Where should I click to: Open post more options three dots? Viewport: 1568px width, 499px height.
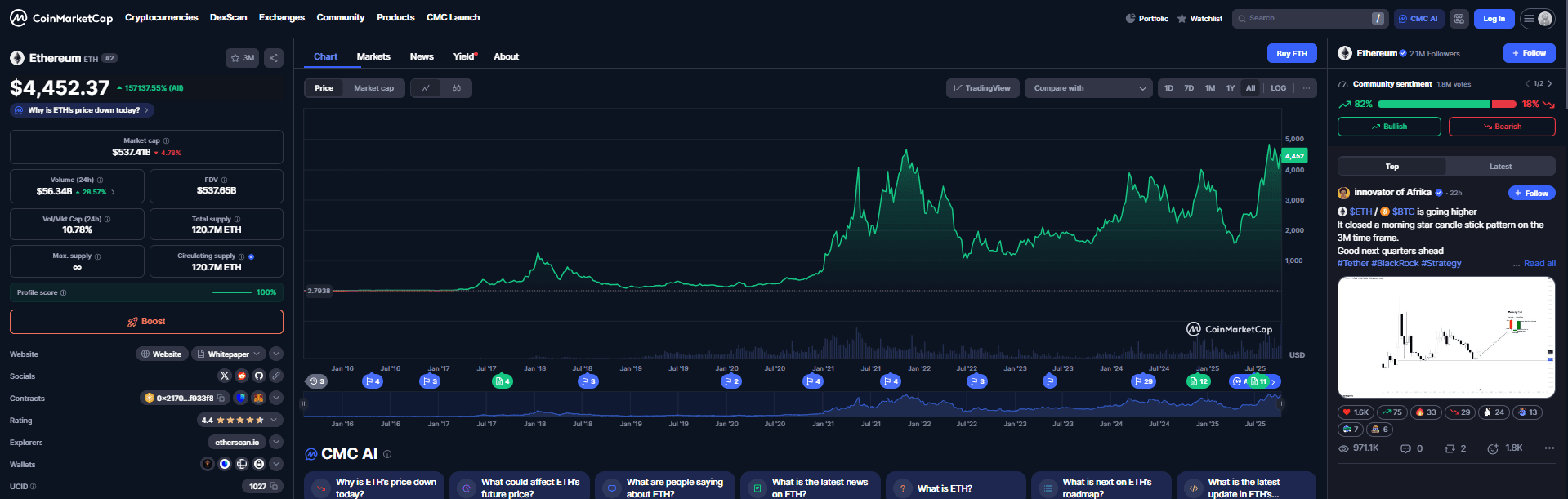tap(1549, 448)
